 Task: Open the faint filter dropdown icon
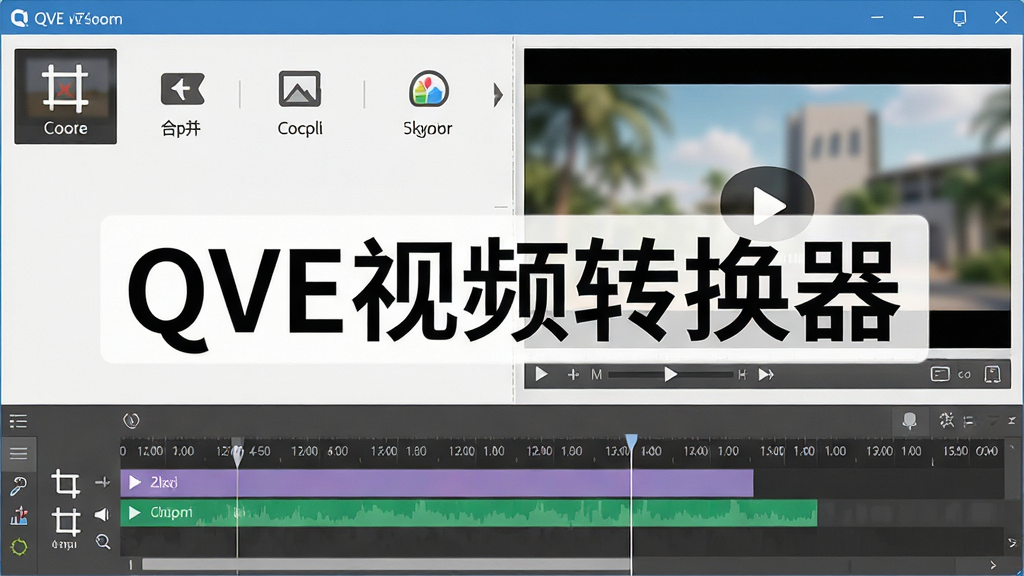(x=993, y=421)
